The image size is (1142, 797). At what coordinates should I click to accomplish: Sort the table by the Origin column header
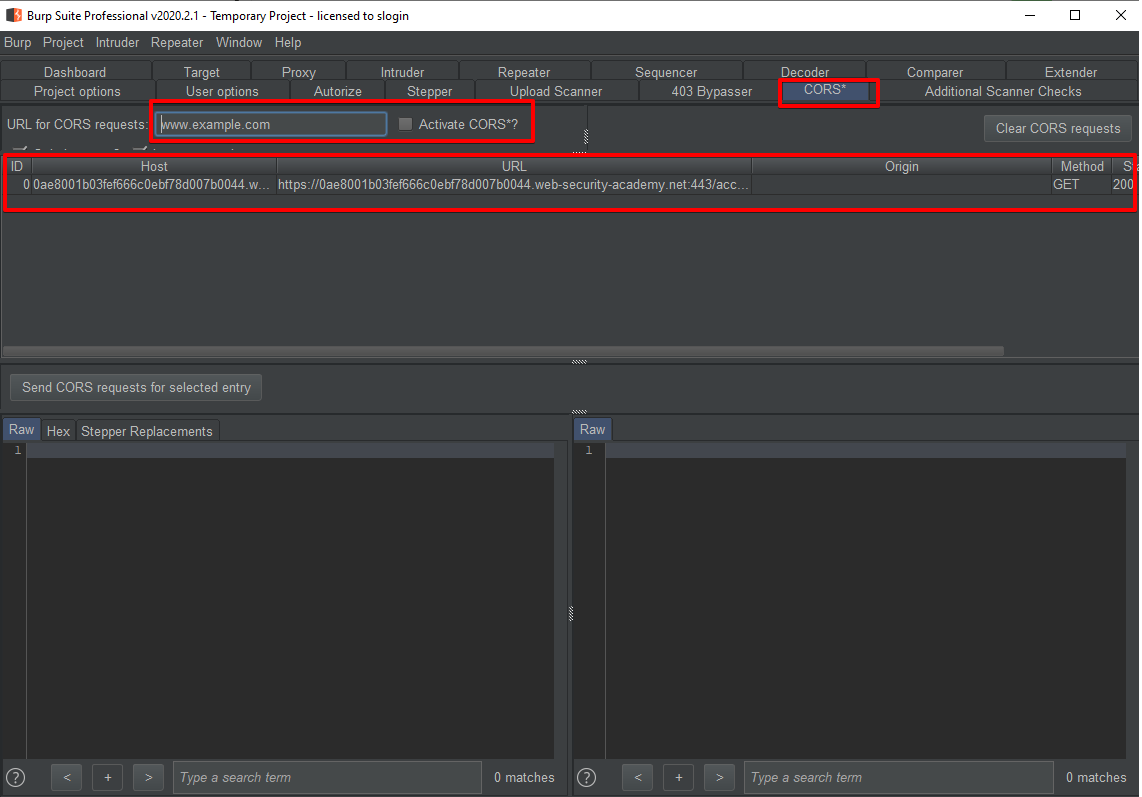pyautogui.click(x=902, y=166)
